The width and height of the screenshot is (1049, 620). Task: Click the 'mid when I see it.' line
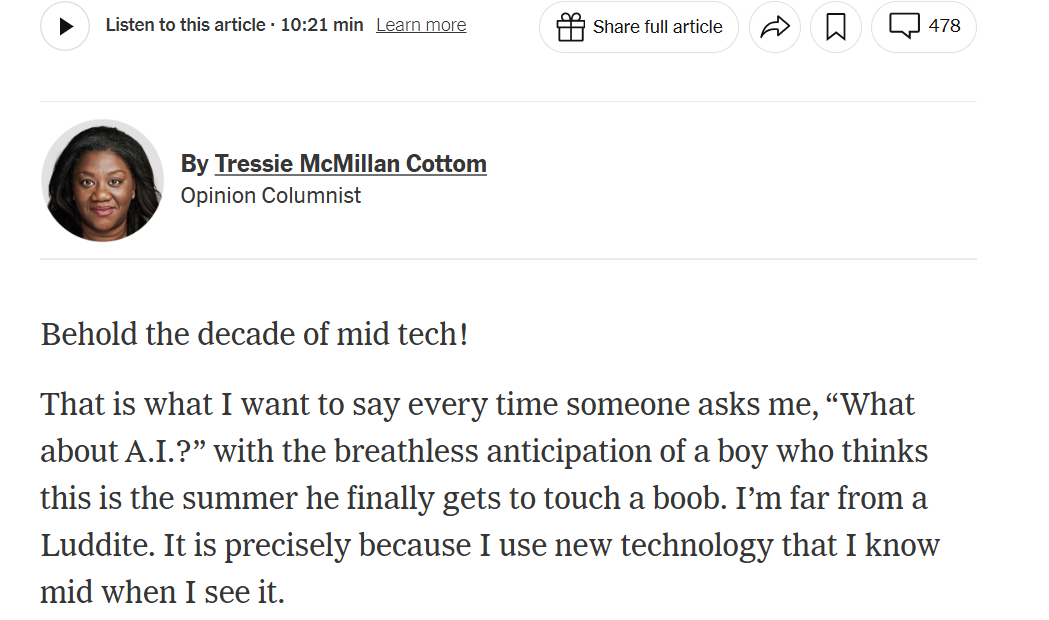(163, 592)
